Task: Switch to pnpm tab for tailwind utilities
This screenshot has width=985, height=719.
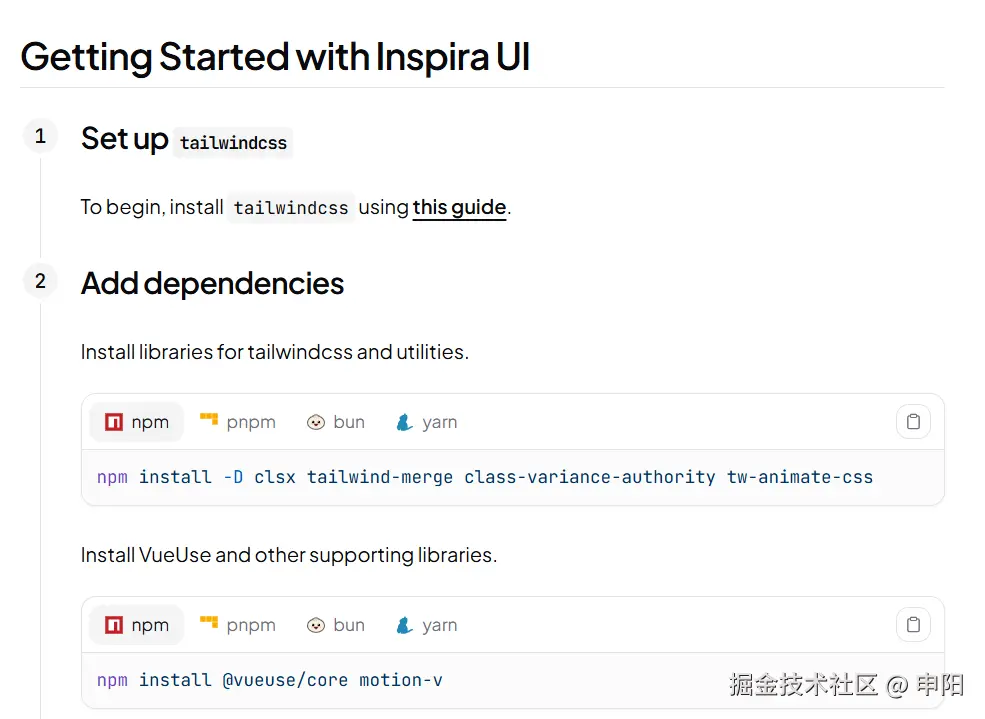Action: 238,422
